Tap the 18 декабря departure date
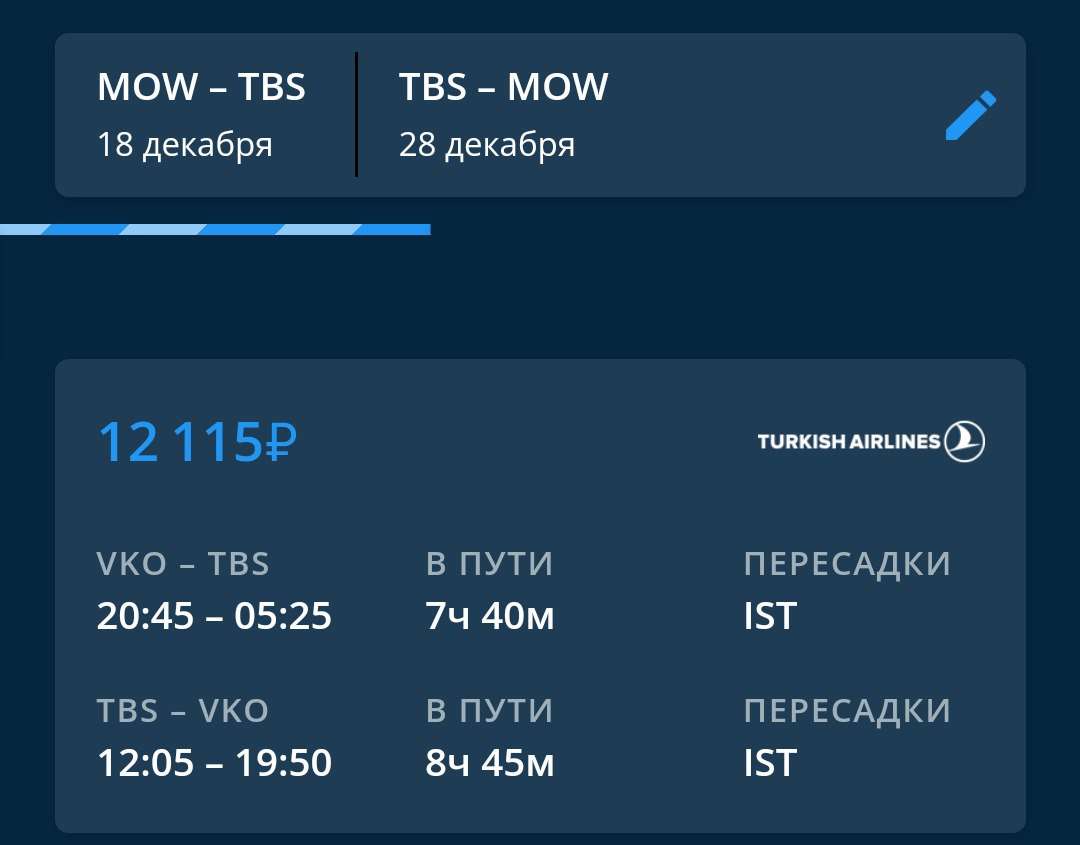The width and height of the screenshot is (1080, 845). 185,145
